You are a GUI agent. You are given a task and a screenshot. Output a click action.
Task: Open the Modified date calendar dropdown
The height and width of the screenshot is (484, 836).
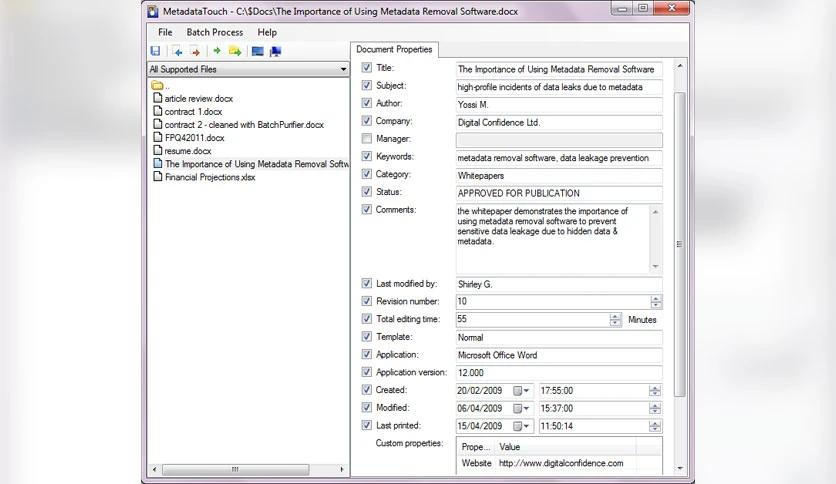tap(521, 408)
